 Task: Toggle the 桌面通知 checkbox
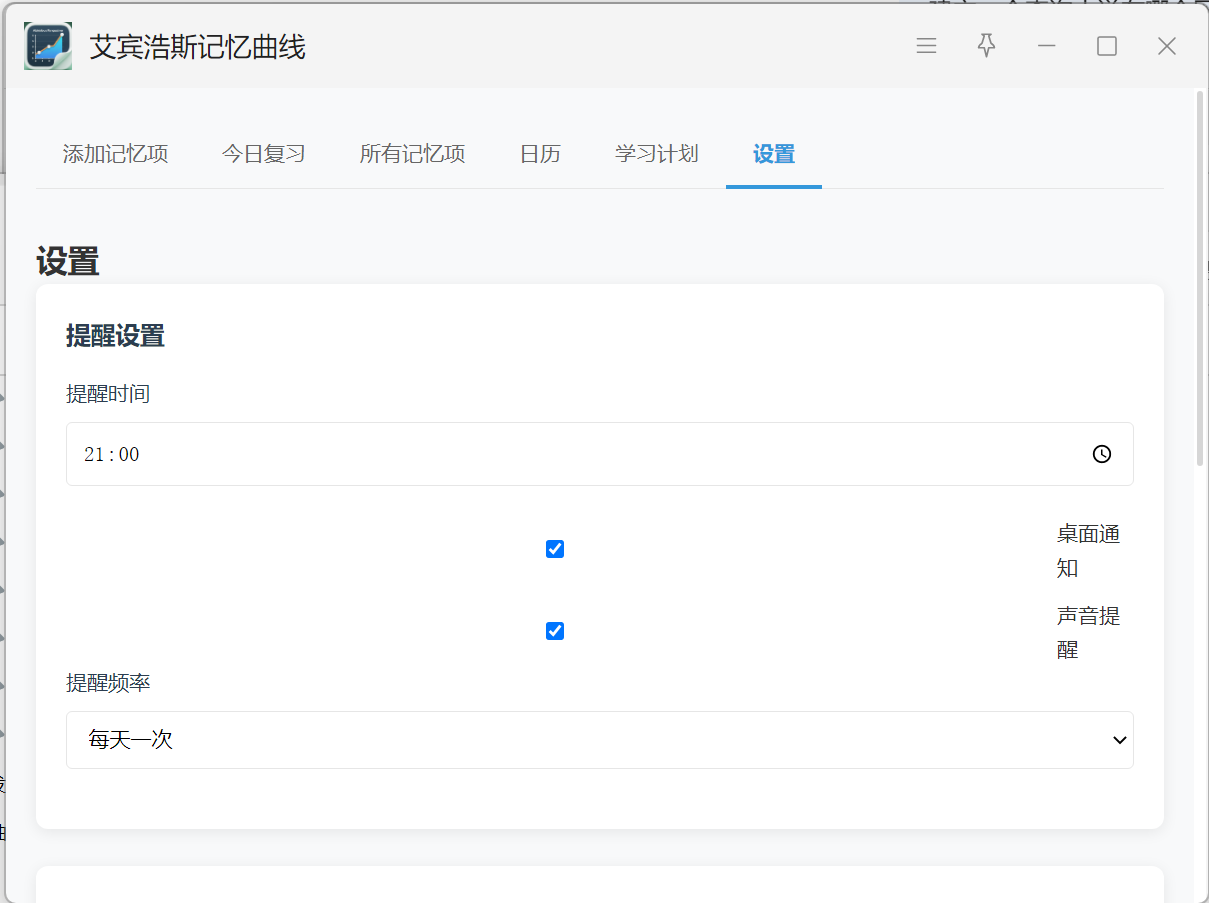click(x=555, y=549)
